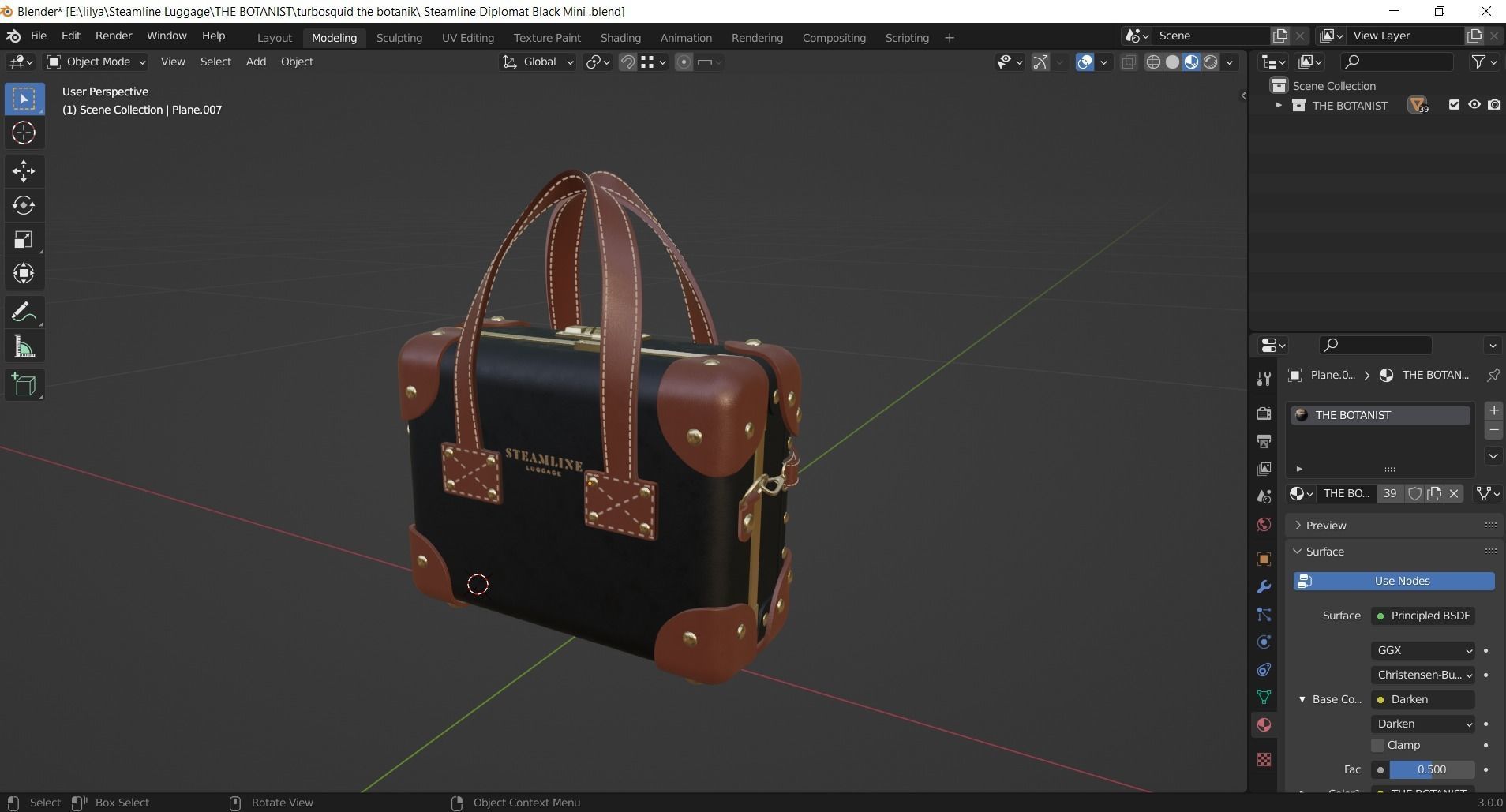
Task: Switch to Material Preview shading
Action: point(1191,62)
